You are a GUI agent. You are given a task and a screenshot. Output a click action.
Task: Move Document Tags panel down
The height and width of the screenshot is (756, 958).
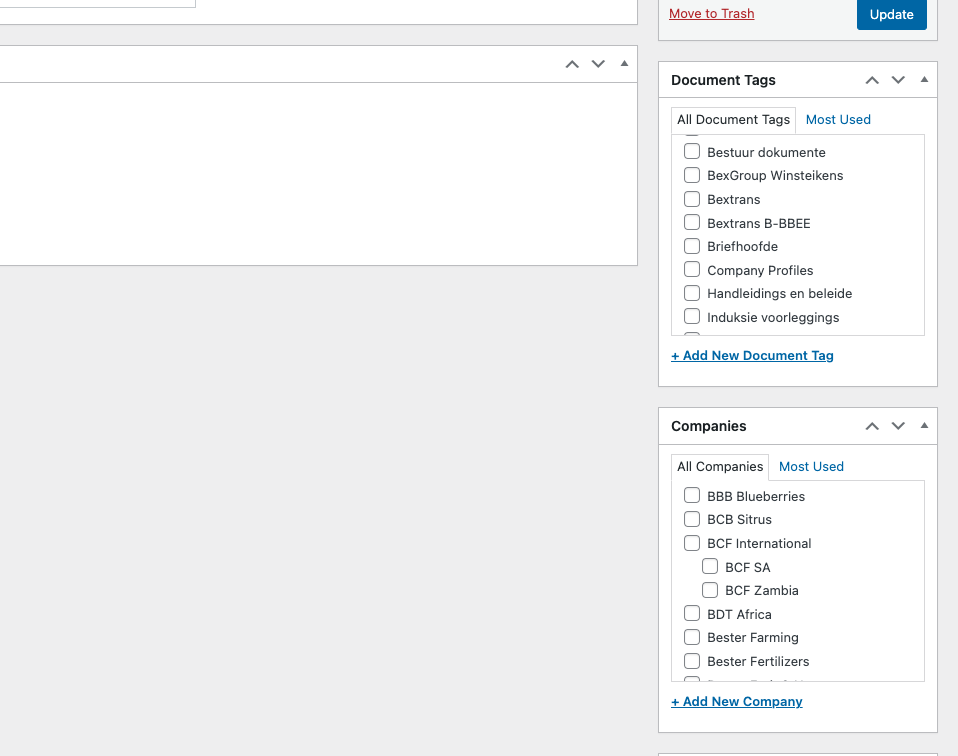click(898, 80)
